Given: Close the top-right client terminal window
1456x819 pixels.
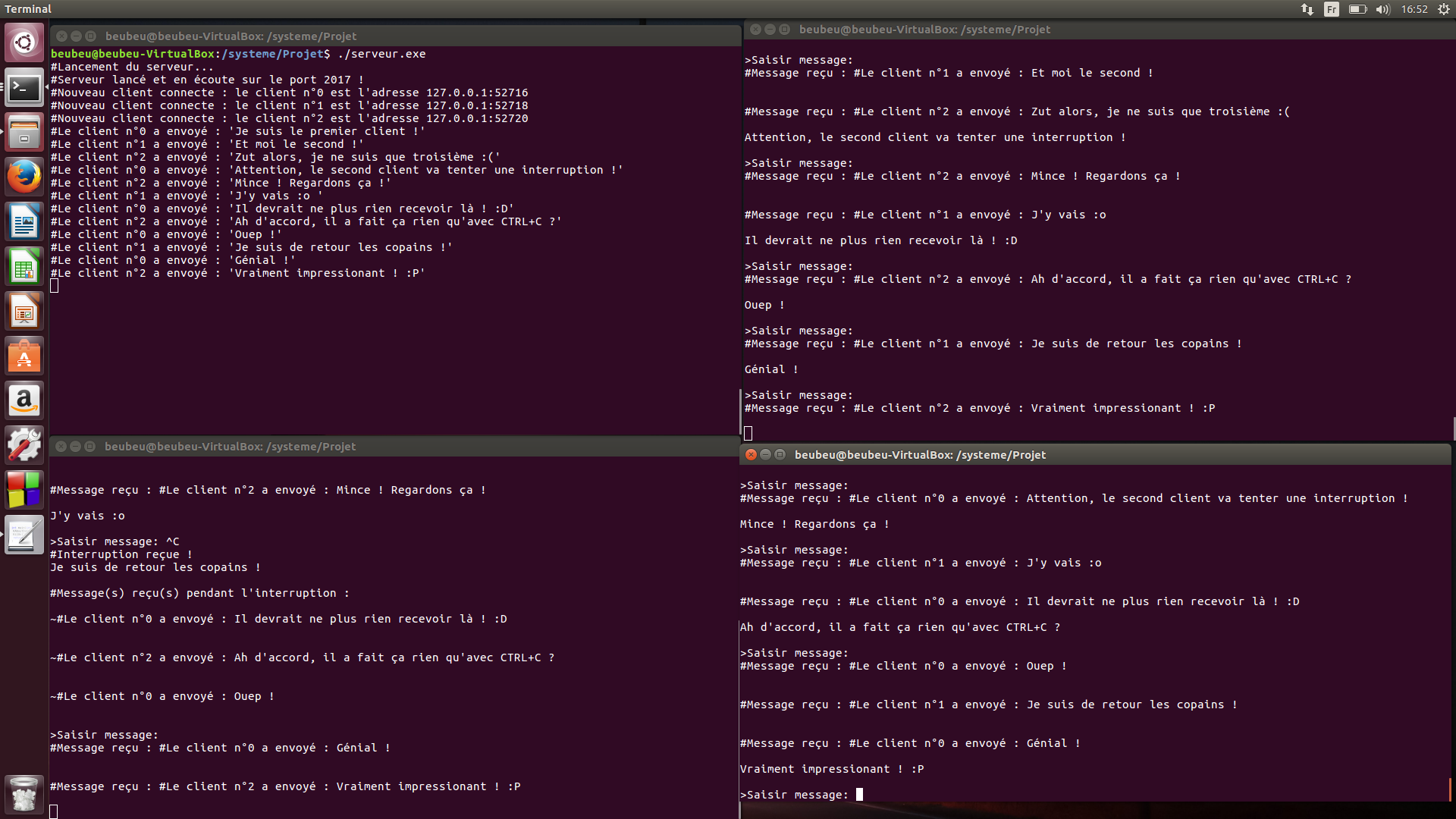Looking at the screenshot, I should coord(755,30).
